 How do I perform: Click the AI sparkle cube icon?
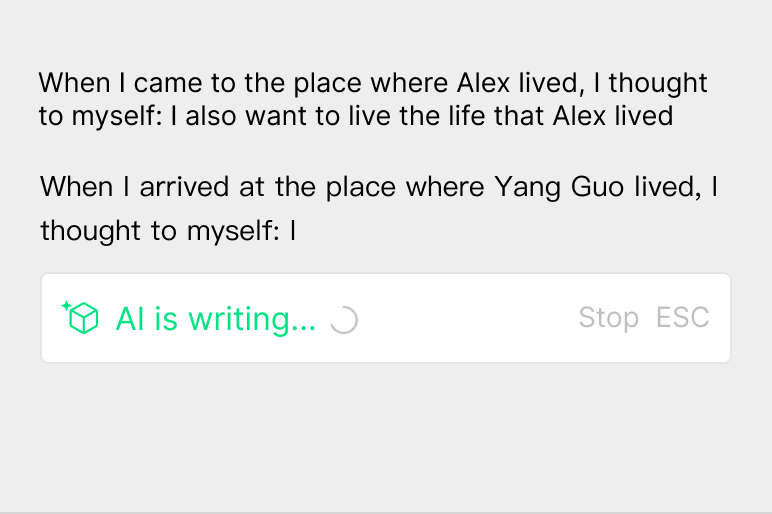click(x=81, y=317)
